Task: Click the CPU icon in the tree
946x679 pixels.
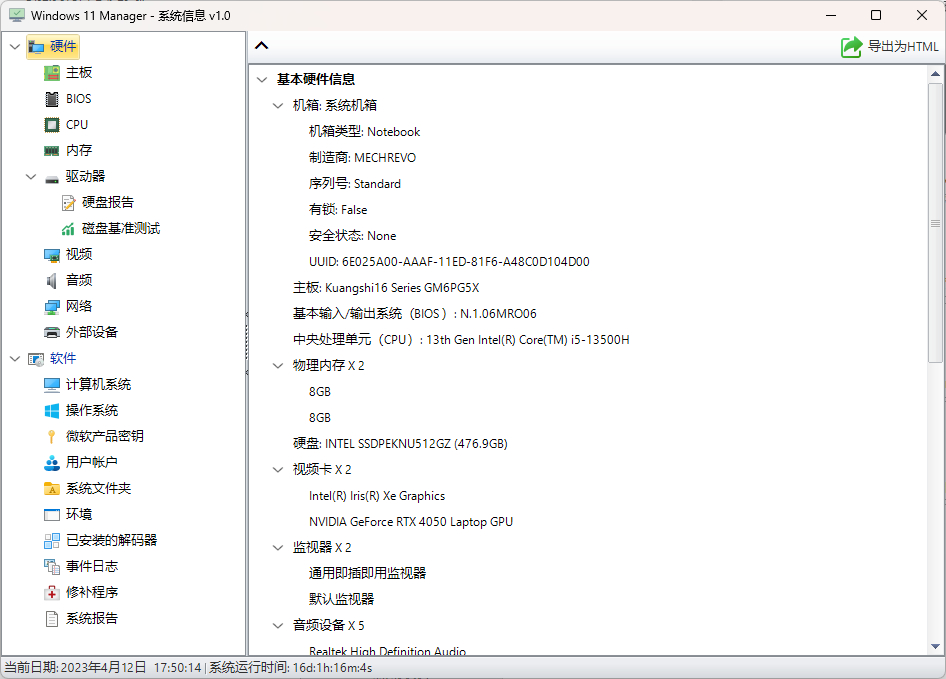Action: click(x=52, y=124)
